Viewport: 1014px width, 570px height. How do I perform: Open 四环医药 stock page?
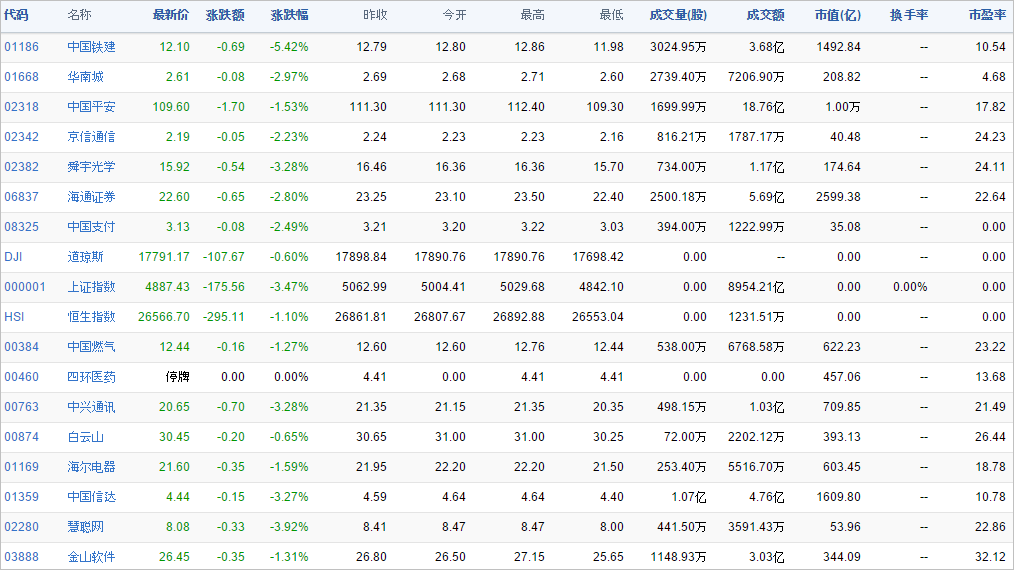click(91, 377)
